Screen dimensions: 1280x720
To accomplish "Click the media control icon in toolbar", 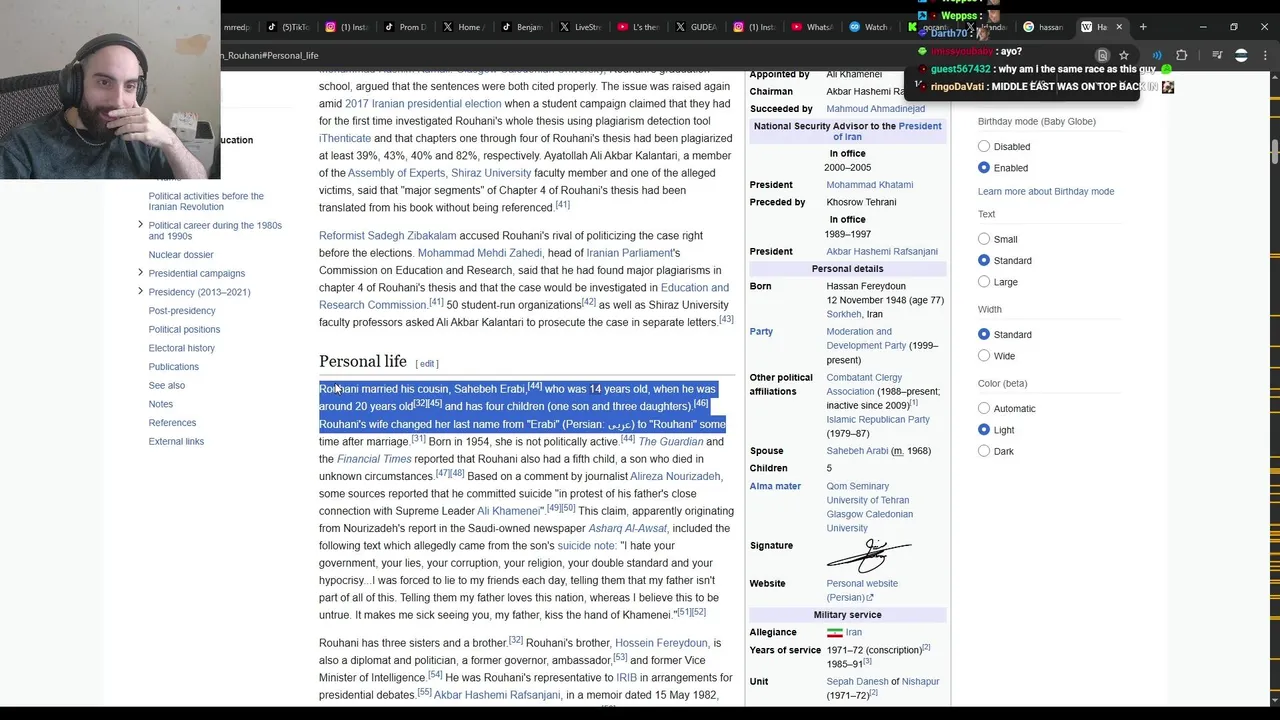I will [x=1217, y=55].
